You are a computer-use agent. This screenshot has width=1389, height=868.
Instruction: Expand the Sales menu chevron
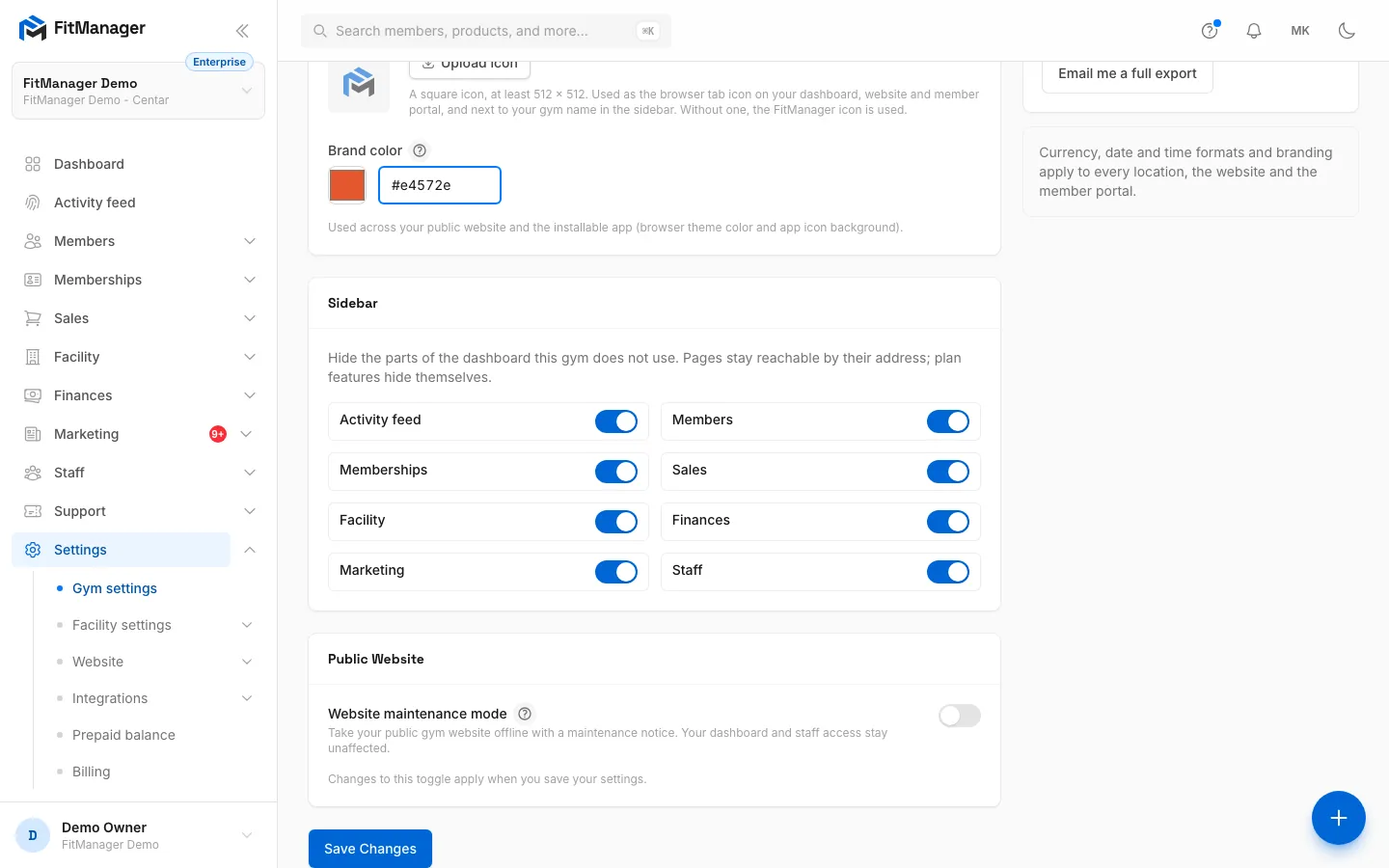[x=250, y=318]
